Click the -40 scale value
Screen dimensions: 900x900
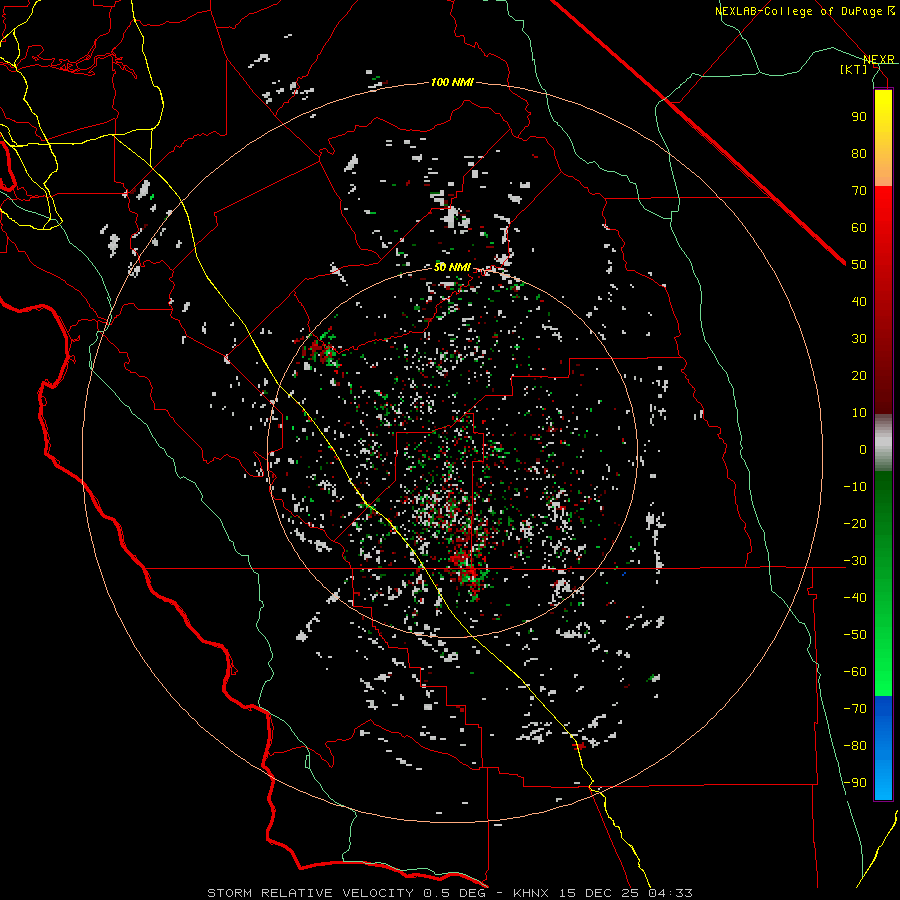tap(855, 598)
